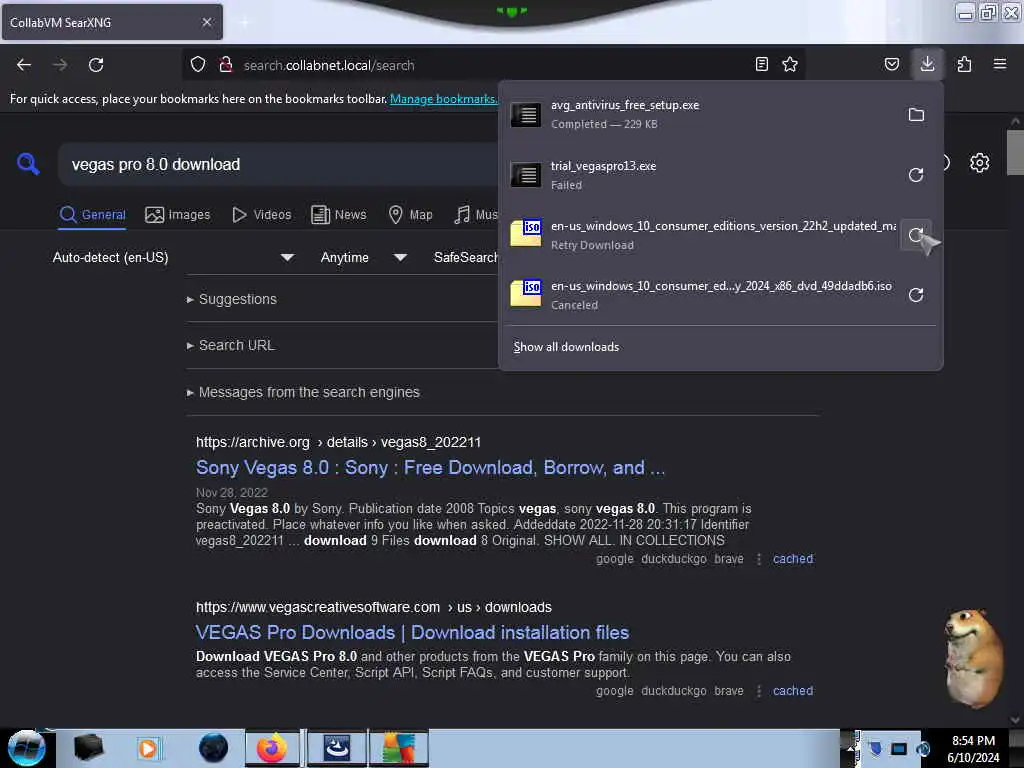Click the Manage bookmarks link
The height and width of the screenshot is (768, 1024).
point(443,99)
